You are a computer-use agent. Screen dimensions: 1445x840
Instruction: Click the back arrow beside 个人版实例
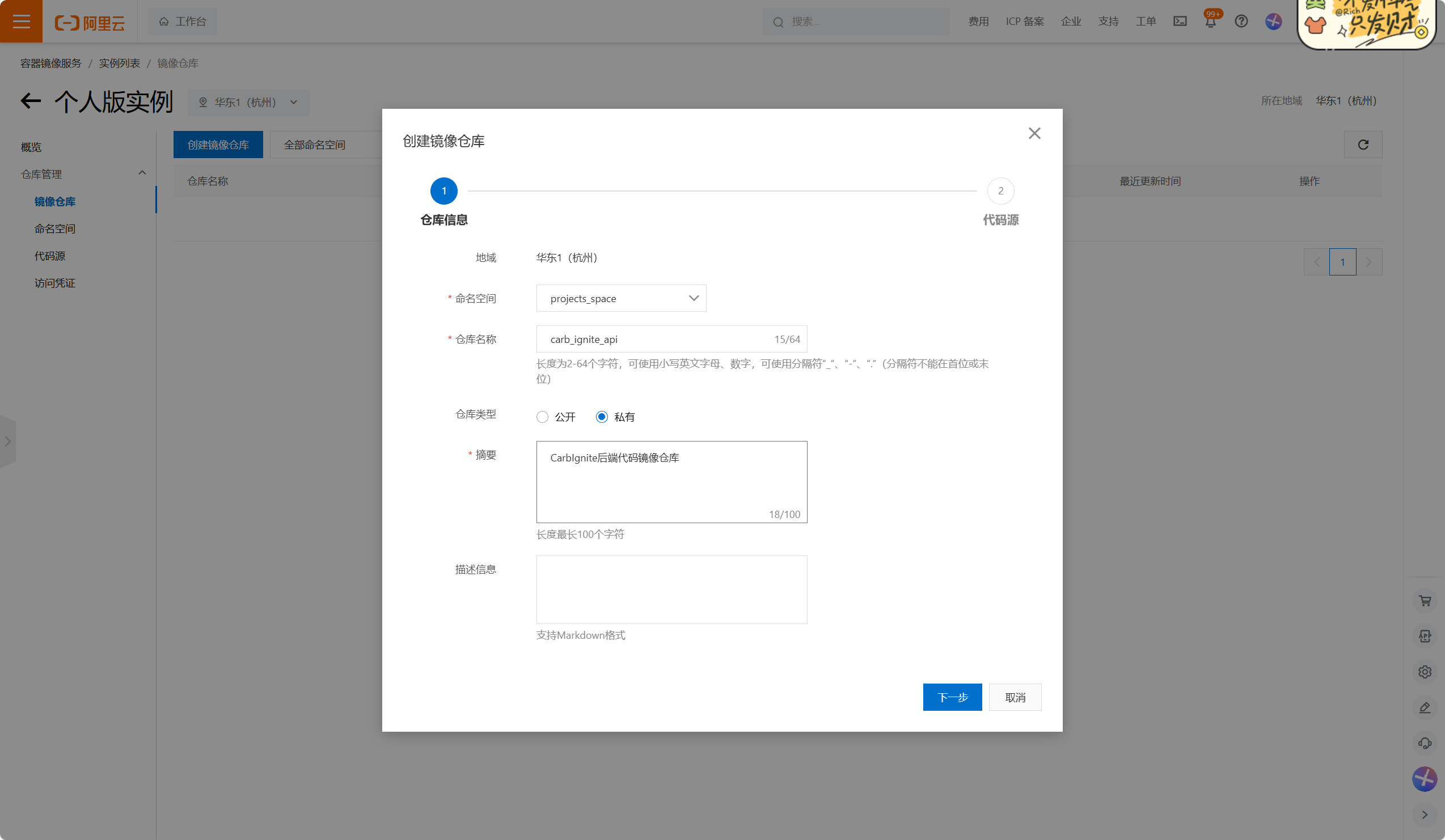click(x=31, y=101)
